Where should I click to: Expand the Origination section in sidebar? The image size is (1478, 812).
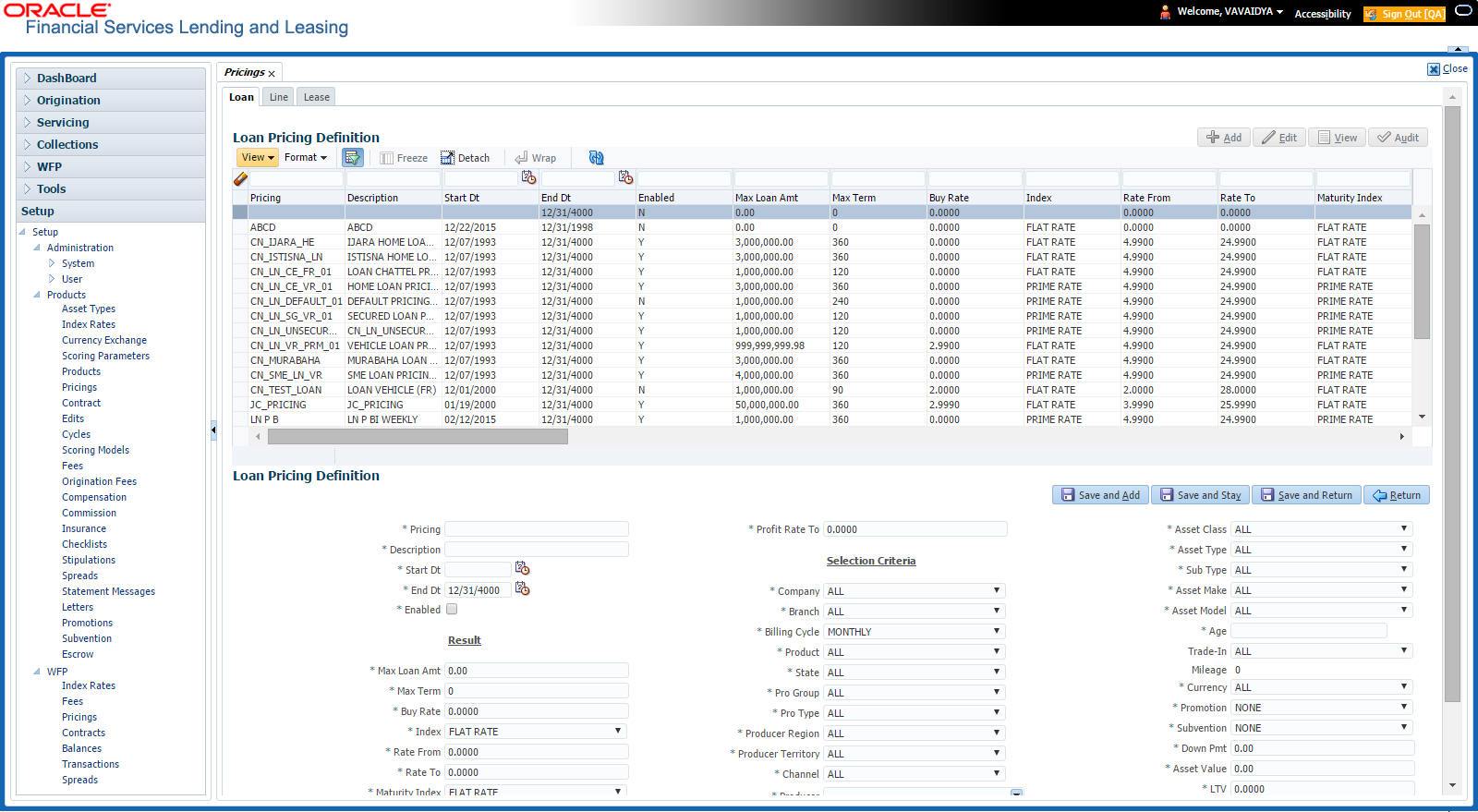(x=68, y=101)
